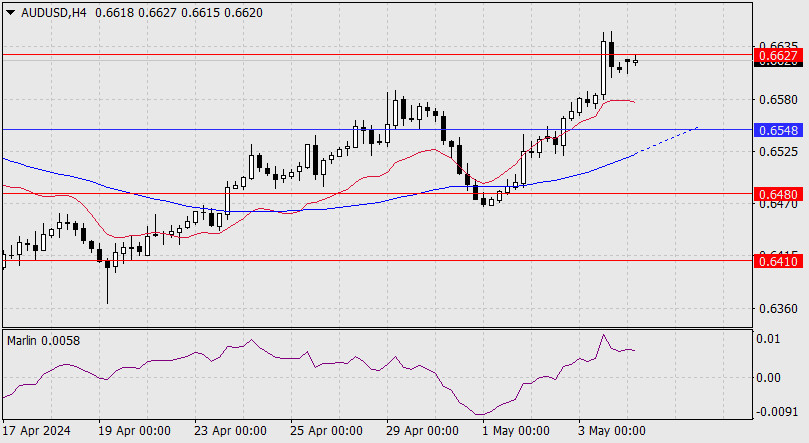The width and height of the screenshot is (809, 443).
Task: Click the 0.6580 price axis value
Action: click(778, 99)
